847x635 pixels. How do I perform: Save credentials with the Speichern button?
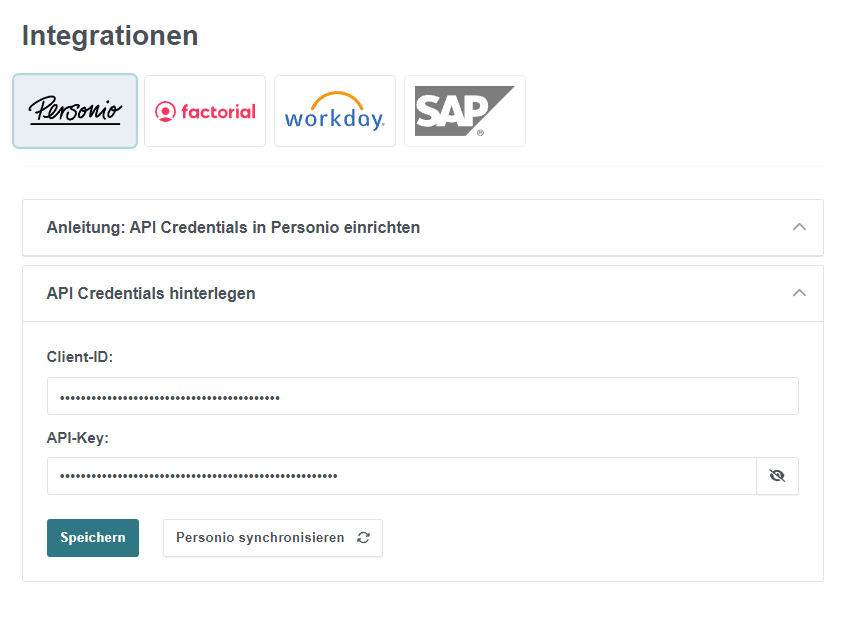(93, 538)
